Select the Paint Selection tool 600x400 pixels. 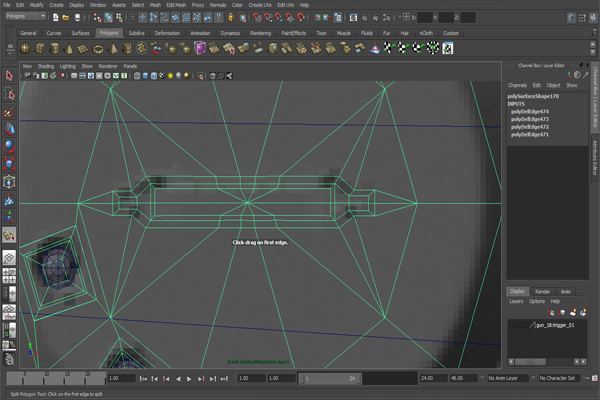(x=9, y=111)
